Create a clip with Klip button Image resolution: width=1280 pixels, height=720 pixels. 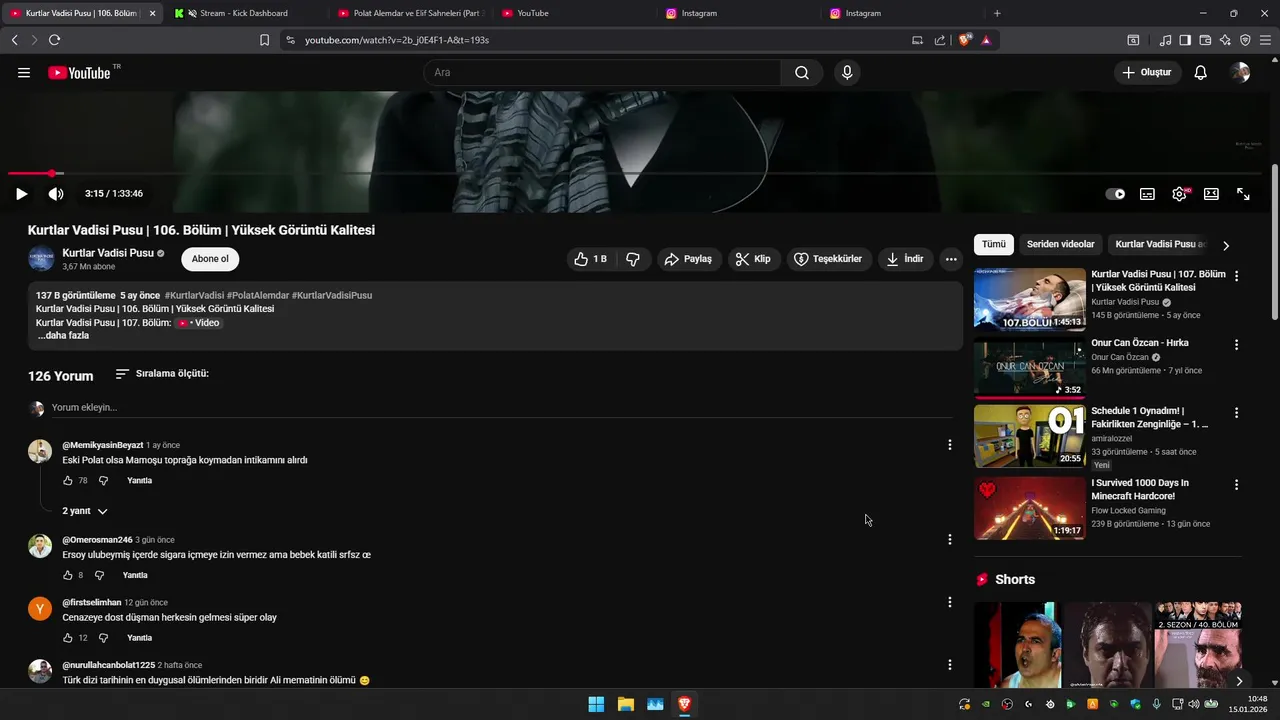[x=753, y=259]
